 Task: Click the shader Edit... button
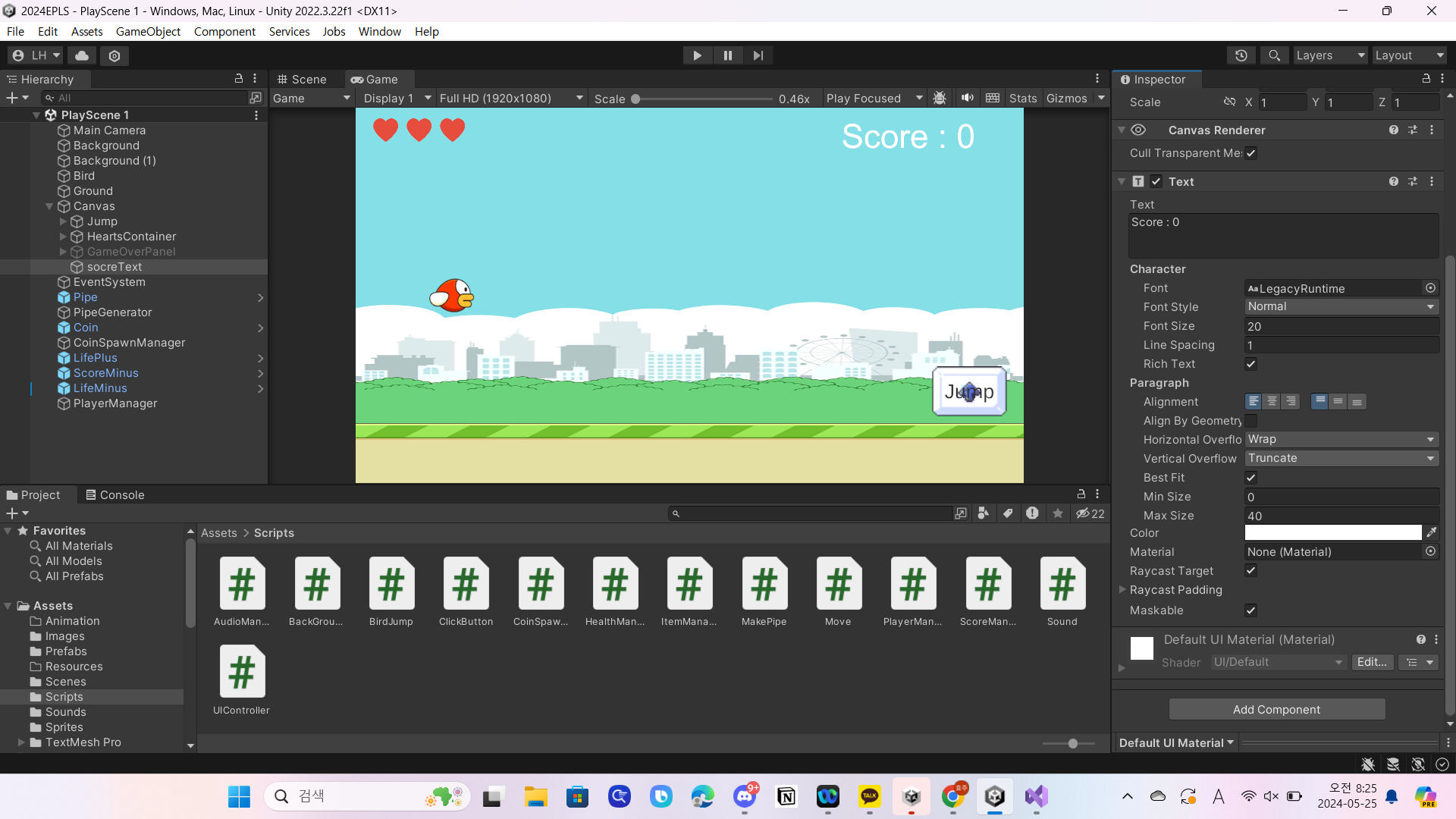click(1371, 662)
